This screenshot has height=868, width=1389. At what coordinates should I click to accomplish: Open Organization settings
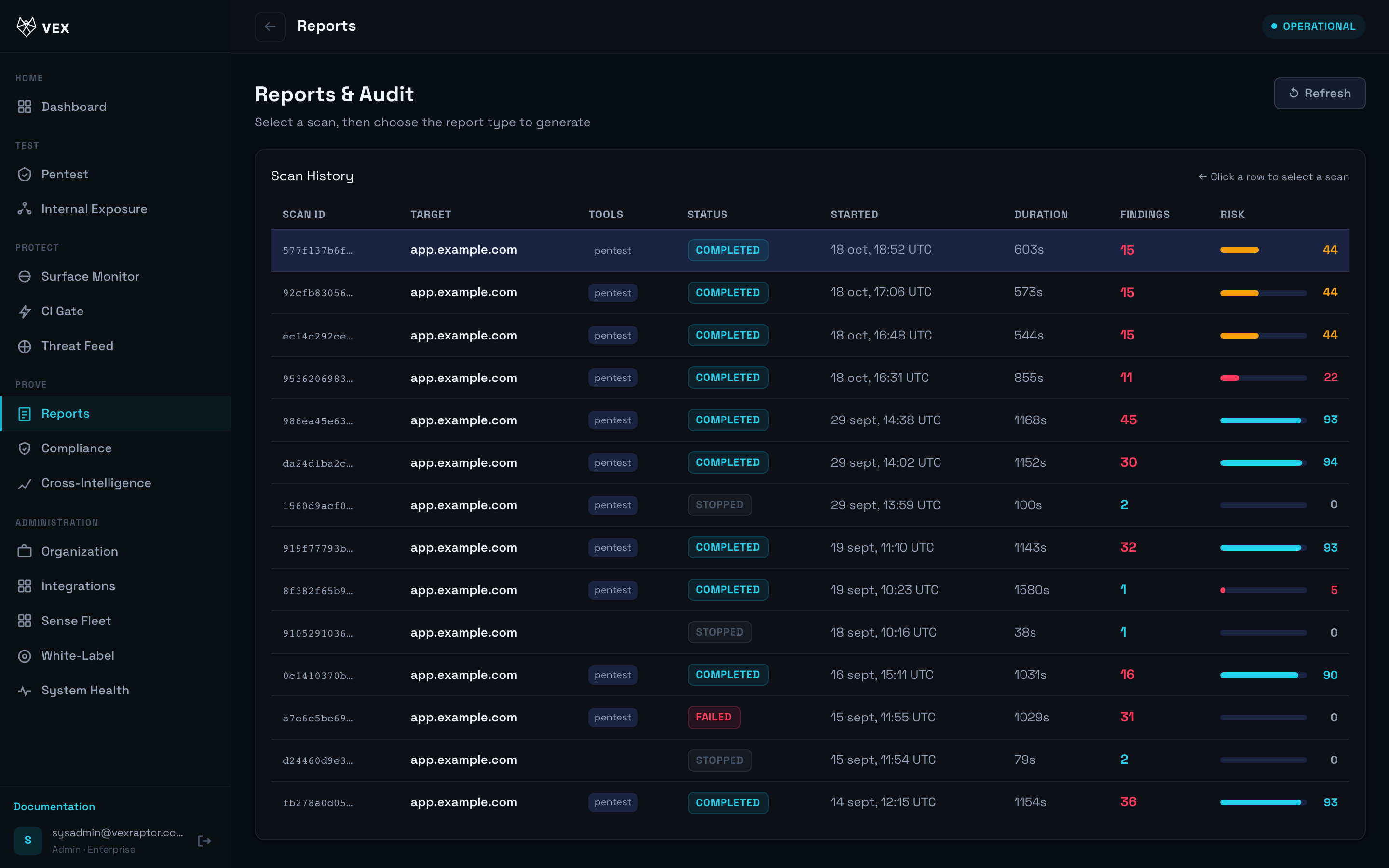click(115, 552)
